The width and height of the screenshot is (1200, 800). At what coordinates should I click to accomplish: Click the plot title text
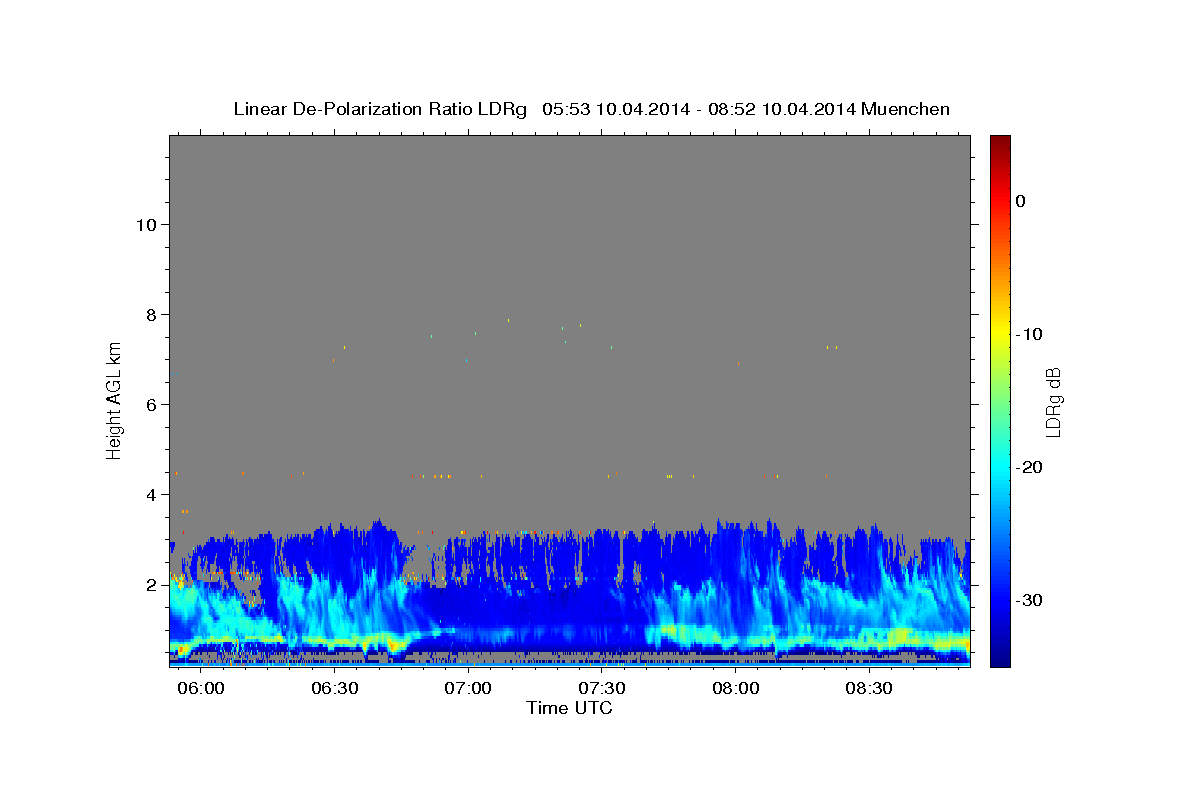591,109
